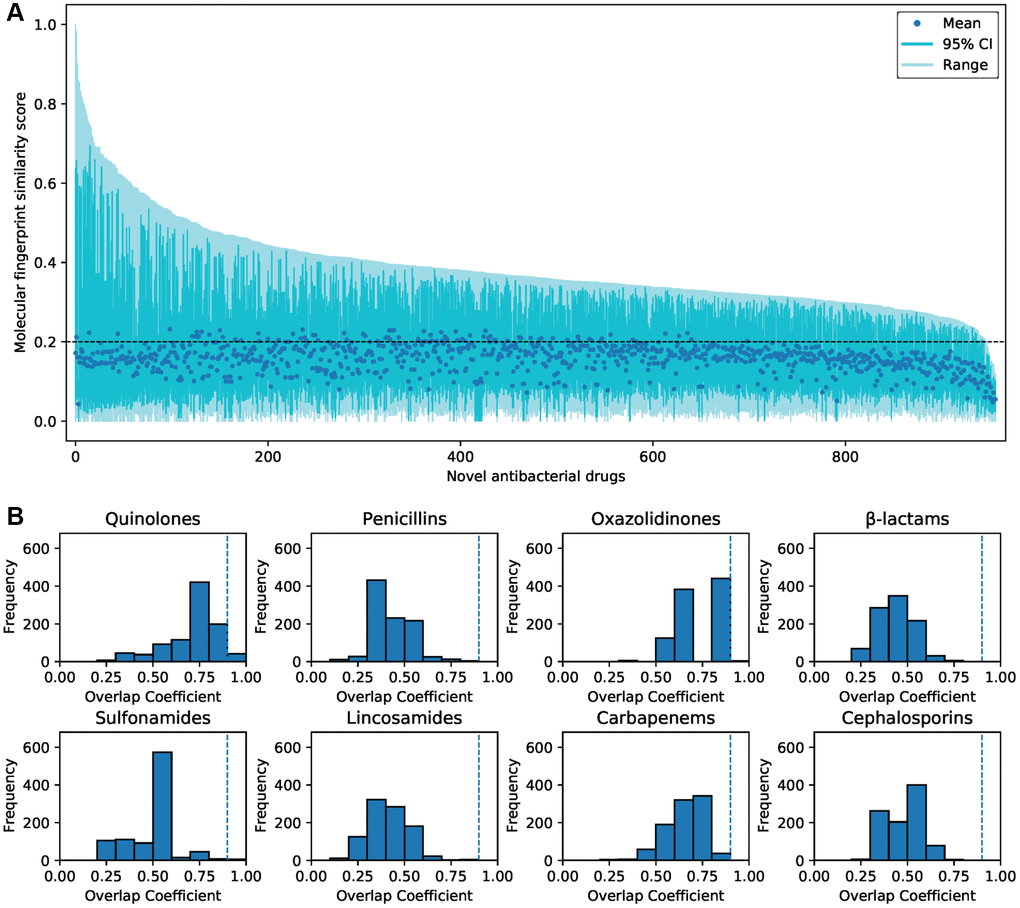Click the tallest bar in Quinolones histogram
Image resolution: width=1020 pixels, height=908 pixels.
tap(199, 622)
